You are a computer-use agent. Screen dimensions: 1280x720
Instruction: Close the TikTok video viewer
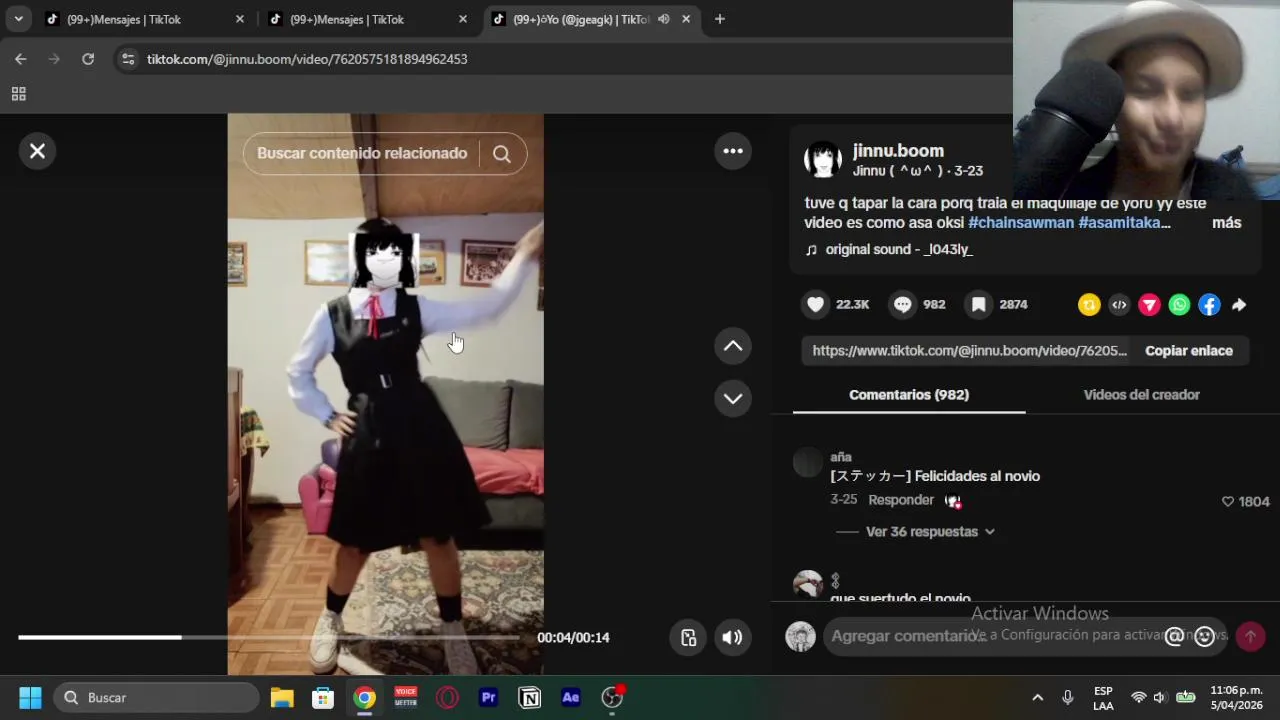coord(37,151)
